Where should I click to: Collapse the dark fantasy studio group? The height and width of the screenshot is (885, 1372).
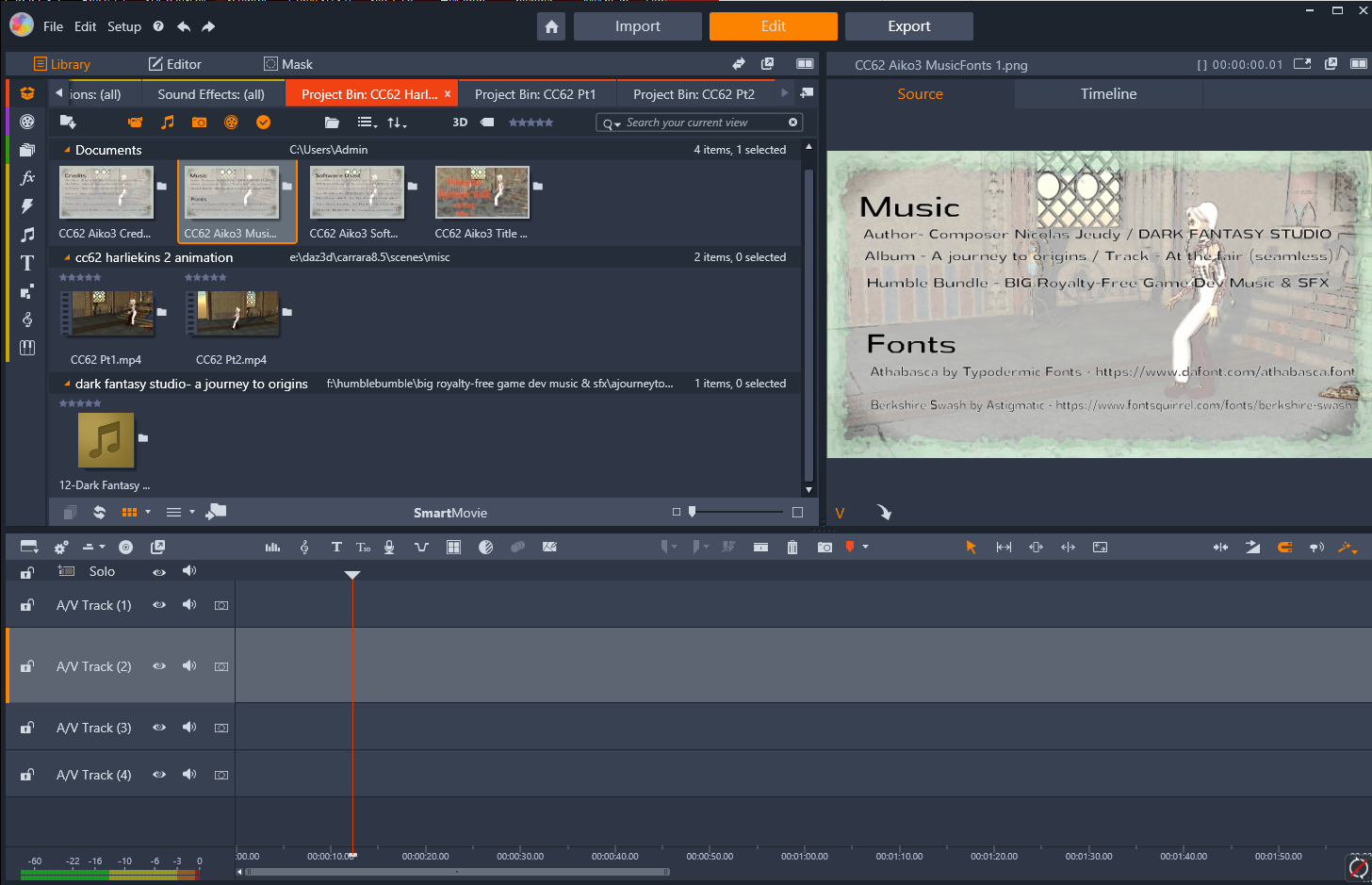[67, 384]
